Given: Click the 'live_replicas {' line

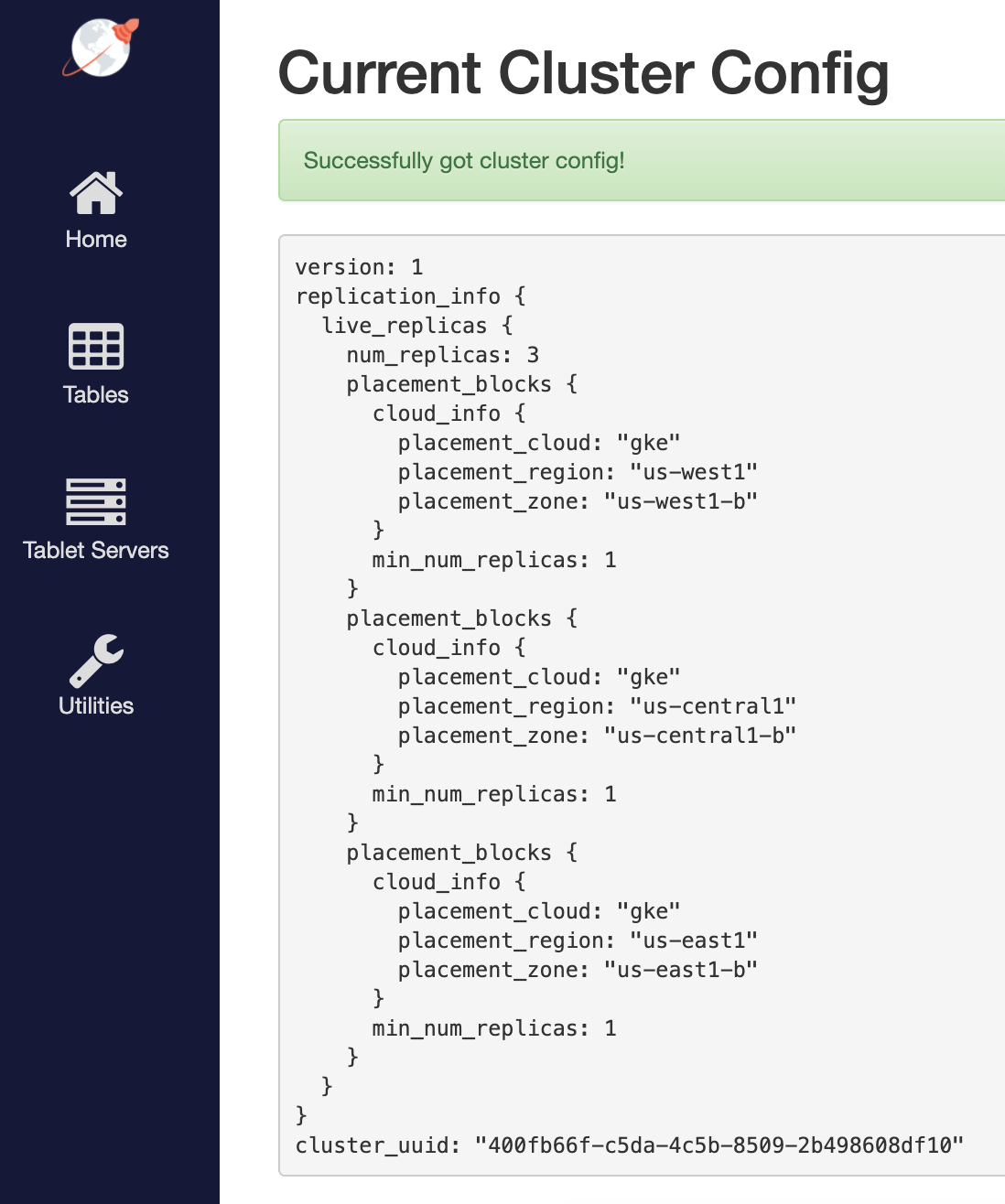Looking at the screenshot, I should pyautogui.click(x=416, y=326).
